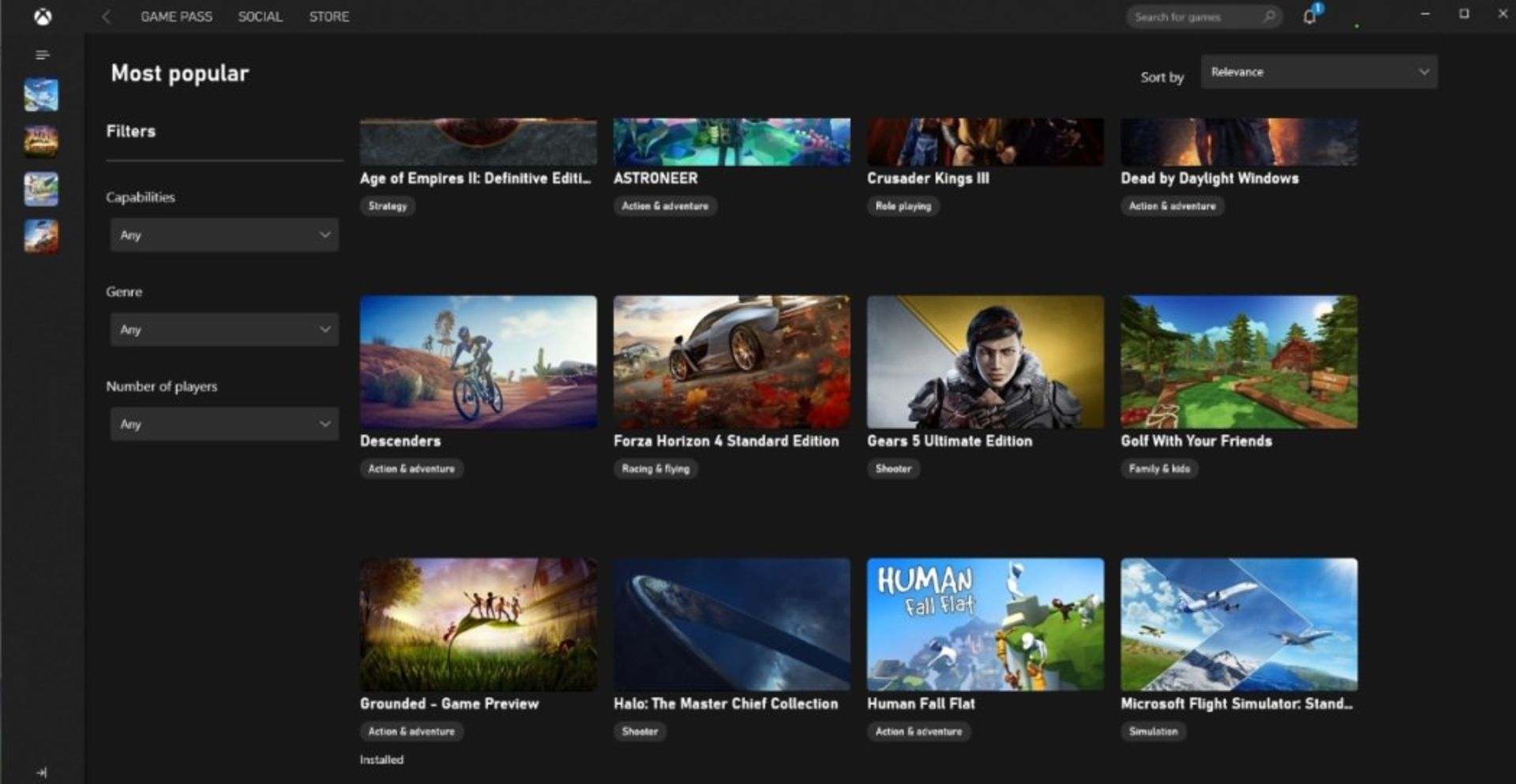Click Human Fall Flat title text
The height and width of the screenshot is (784, 1516).
pos(921,703)
